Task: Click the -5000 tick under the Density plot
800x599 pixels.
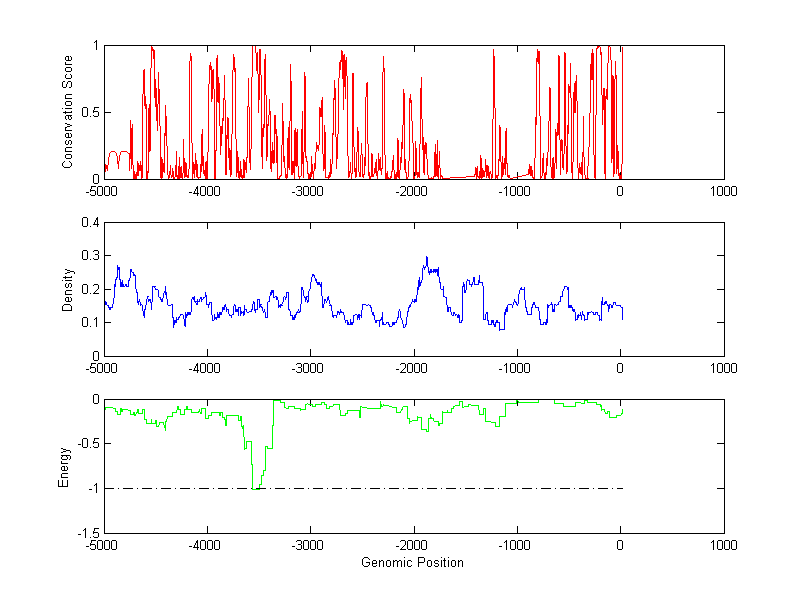Action: pyautogui.click(x=104, y=369)
